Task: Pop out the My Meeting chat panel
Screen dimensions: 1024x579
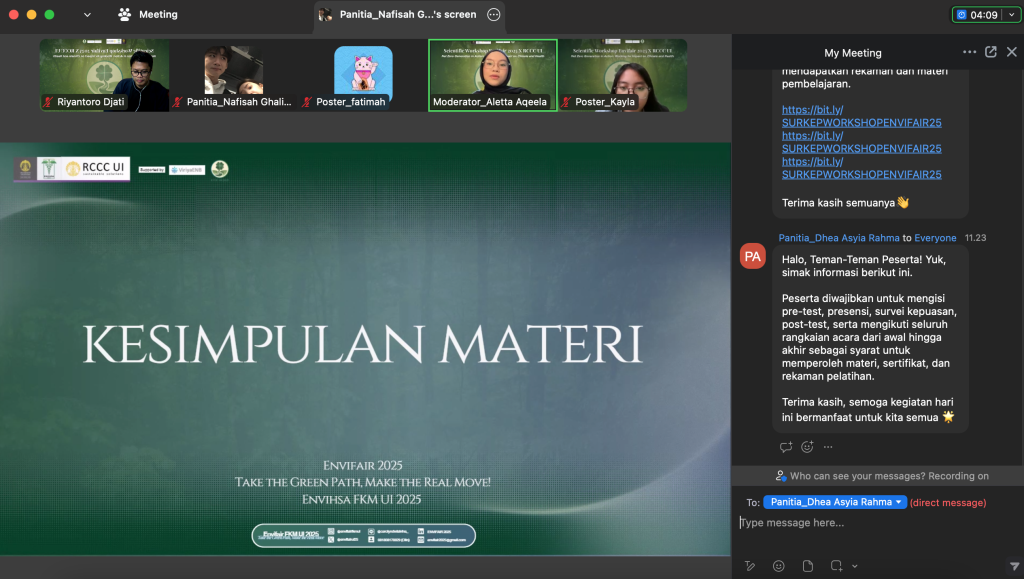Action: (x=991, y=52)
